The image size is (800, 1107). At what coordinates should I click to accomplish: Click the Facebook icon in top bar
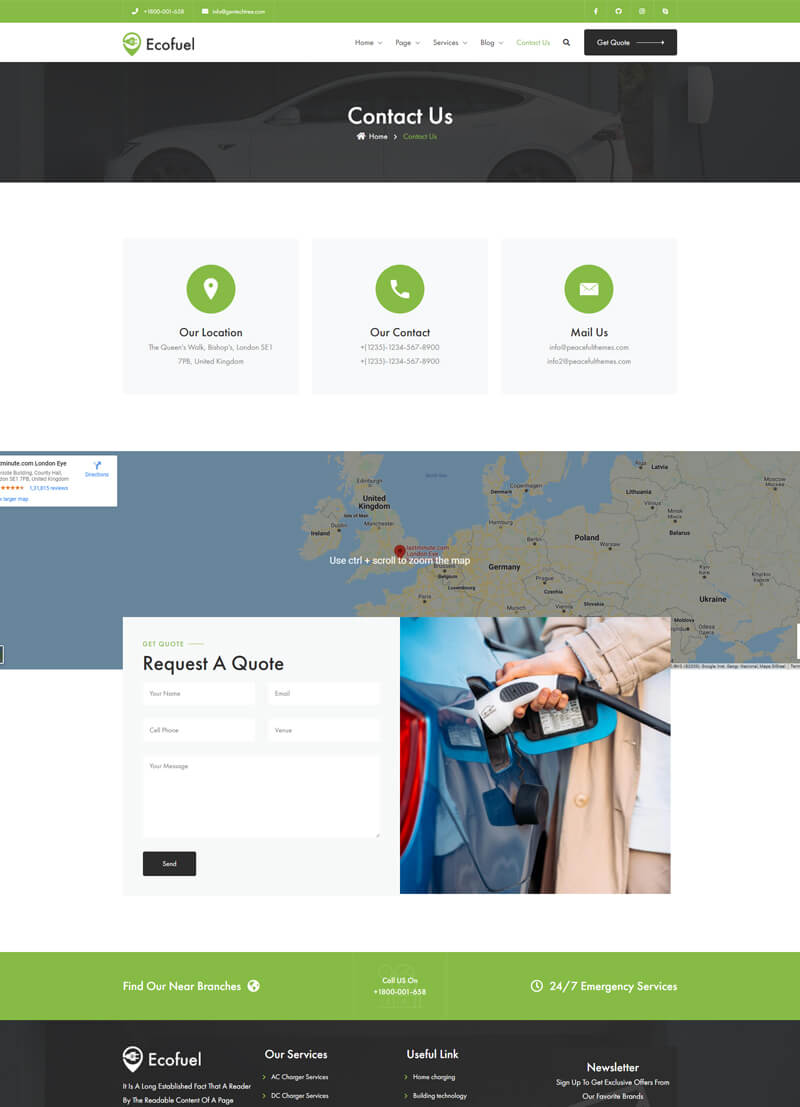click(596, 11)
